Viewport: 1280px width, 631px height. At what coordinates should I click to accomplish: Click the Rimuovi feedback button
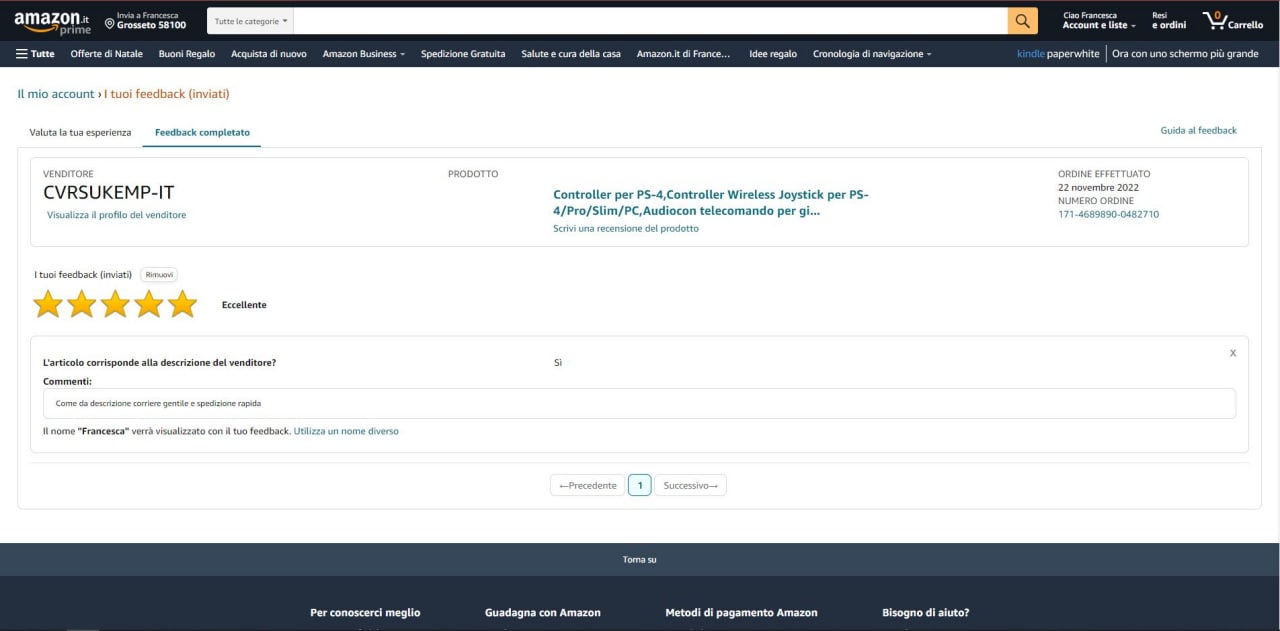pyautogui.click(x=159, y=275)
